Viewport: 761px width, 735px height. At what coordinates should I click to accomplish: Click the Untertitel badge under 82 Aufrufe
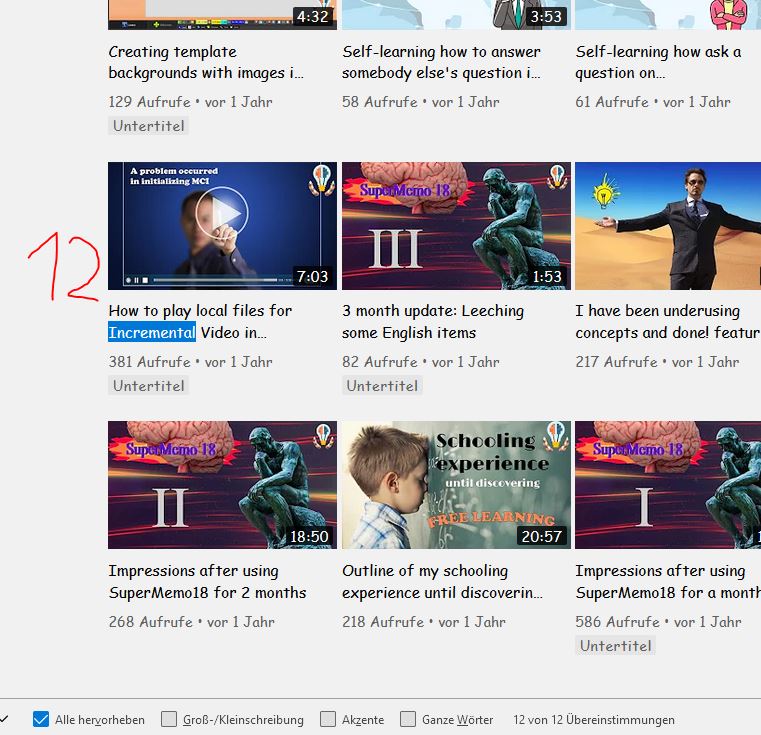pos(382,386)
